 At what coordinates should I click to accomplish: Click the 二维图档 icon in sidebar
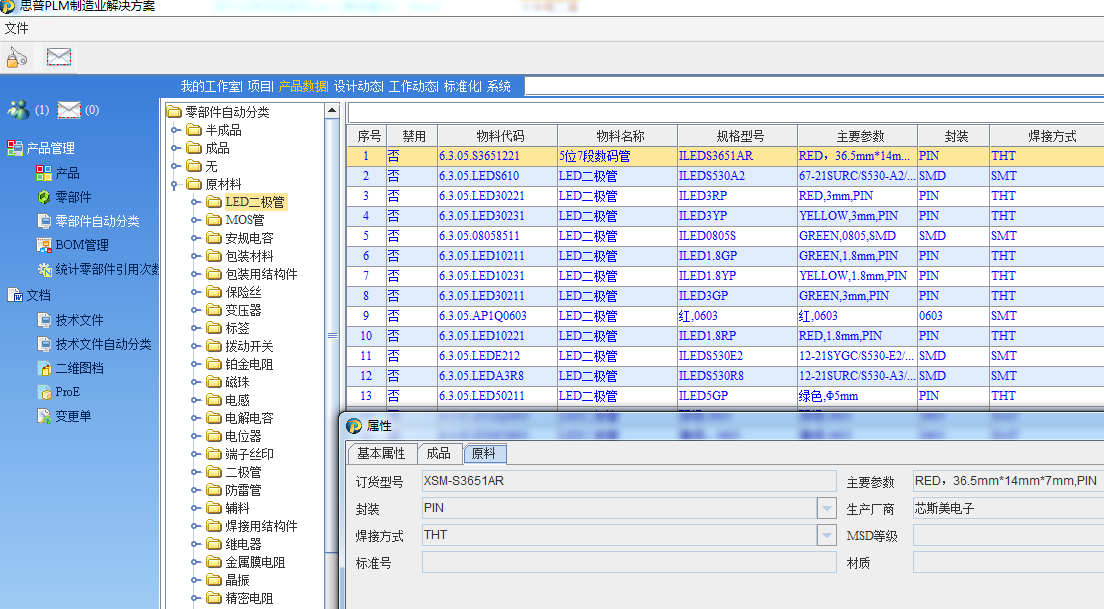(43, 368)
